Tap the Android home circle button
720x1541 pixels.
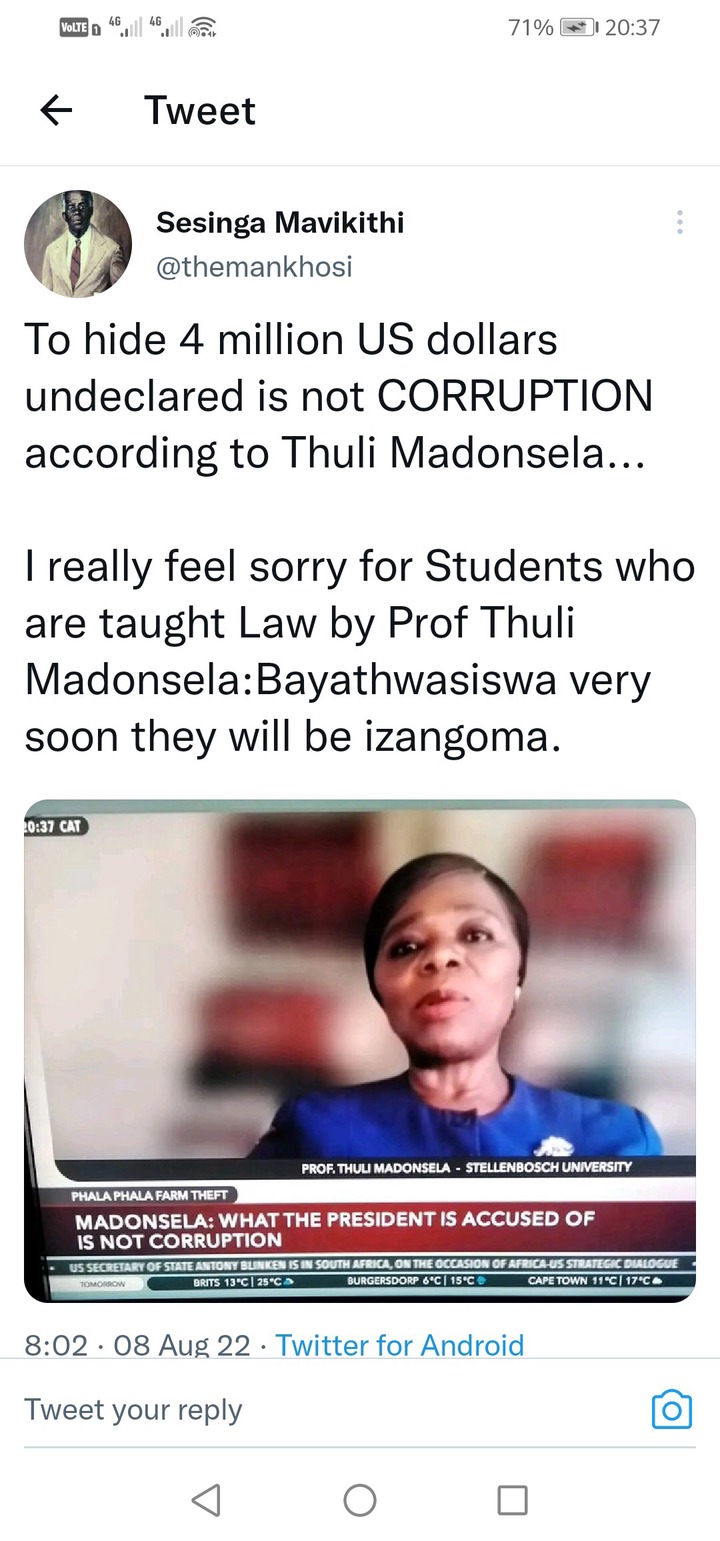pyautogui.click(x=360, y=1499)
